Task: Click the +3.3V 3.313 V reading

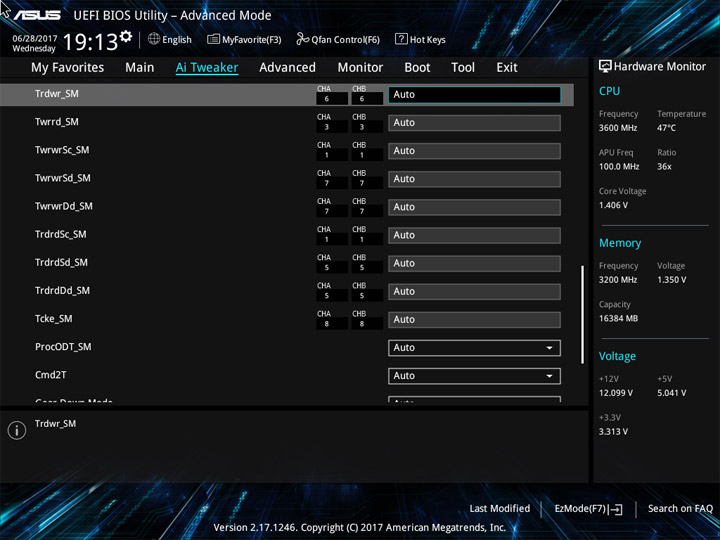Action: tap(613, 432)
